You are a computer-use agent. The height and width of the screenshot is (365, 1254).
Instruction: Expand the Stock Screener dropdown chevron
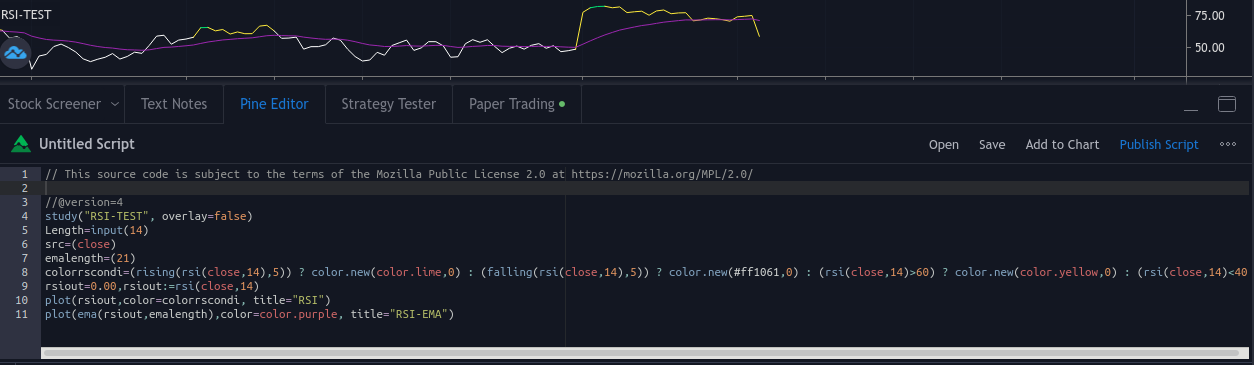[115, 104]
